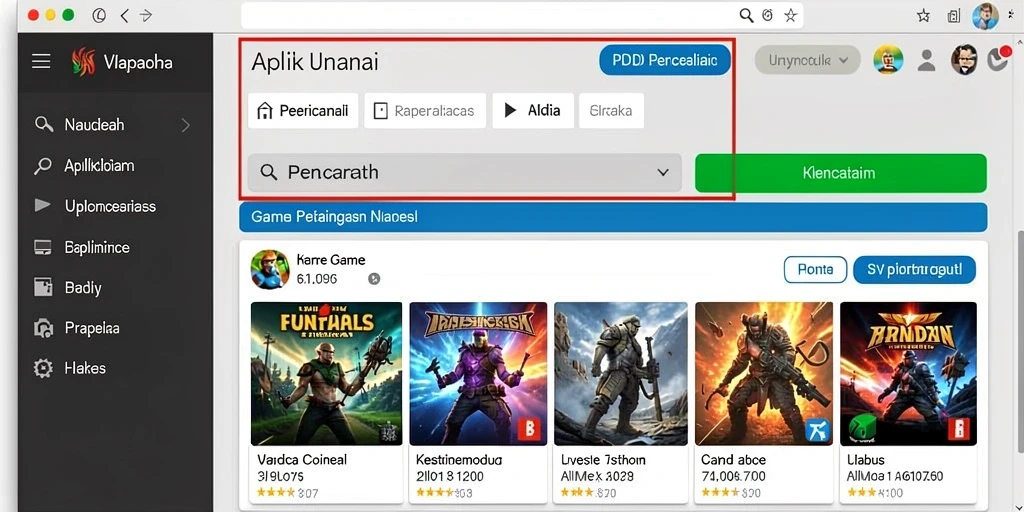Click the magnifier icon beside Aplilkloiam
1024x512 pixels.
42,166
